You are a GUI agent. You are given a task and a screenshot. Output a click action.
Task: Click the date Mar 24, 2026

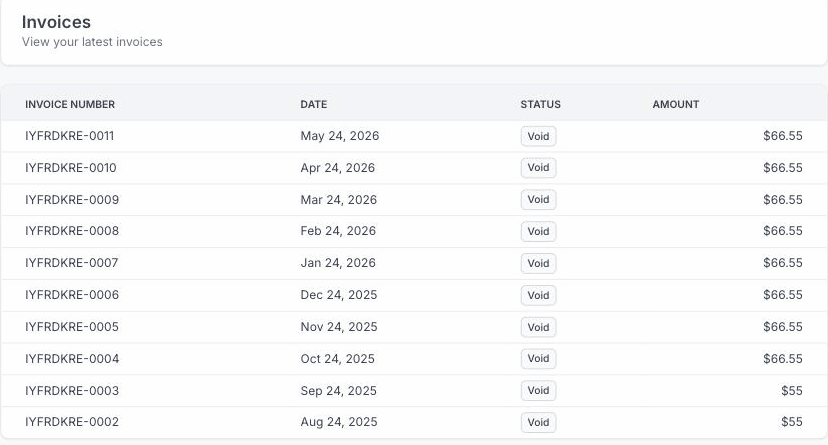tap(338, 200)
